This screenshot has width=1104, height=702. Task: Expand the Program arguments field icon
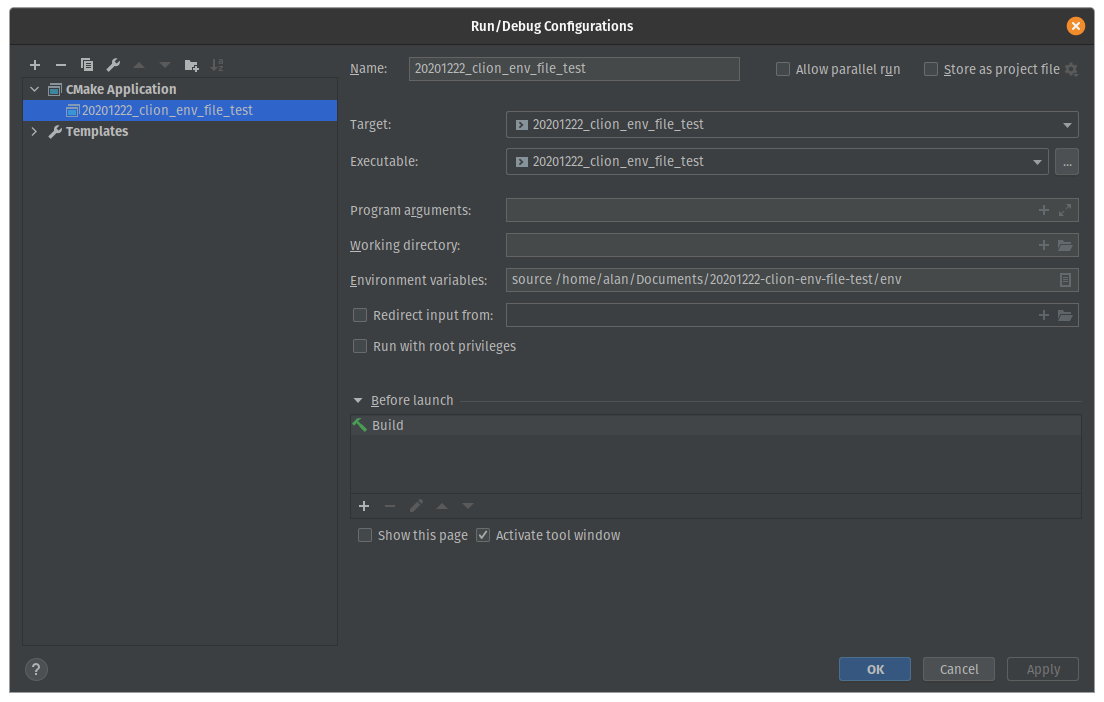point(1065,210)
